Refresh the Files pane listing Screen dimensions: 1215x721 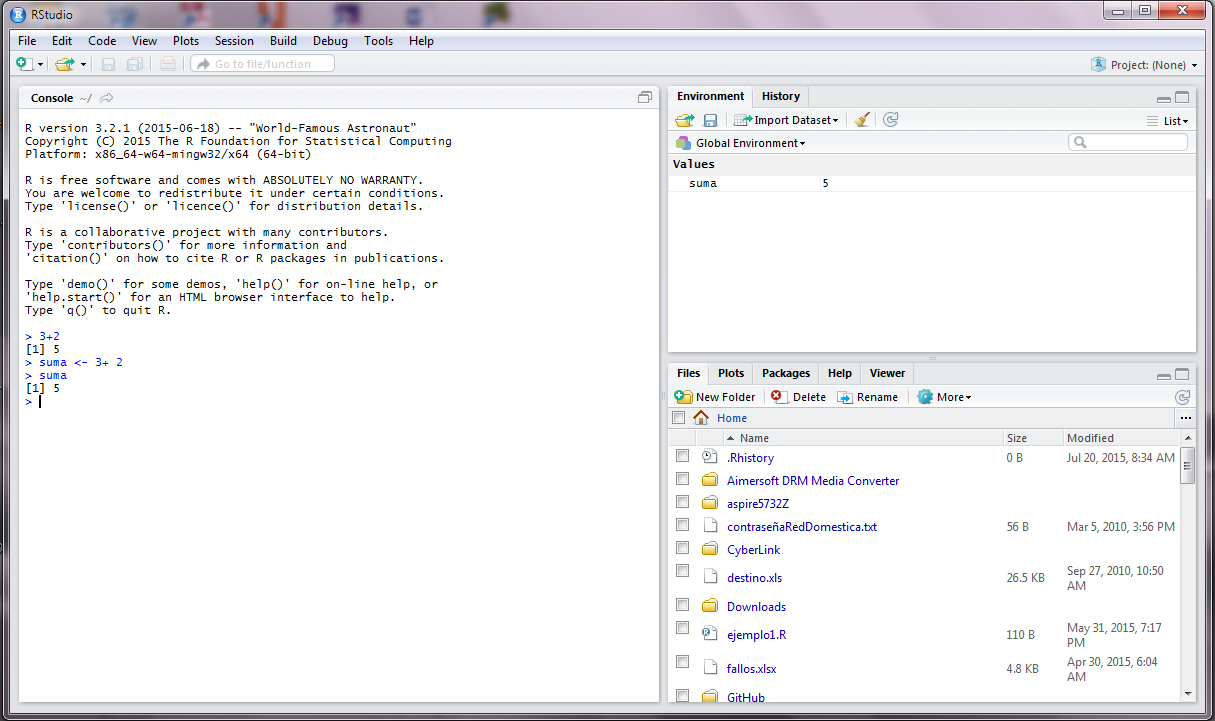coord(1183,397)
